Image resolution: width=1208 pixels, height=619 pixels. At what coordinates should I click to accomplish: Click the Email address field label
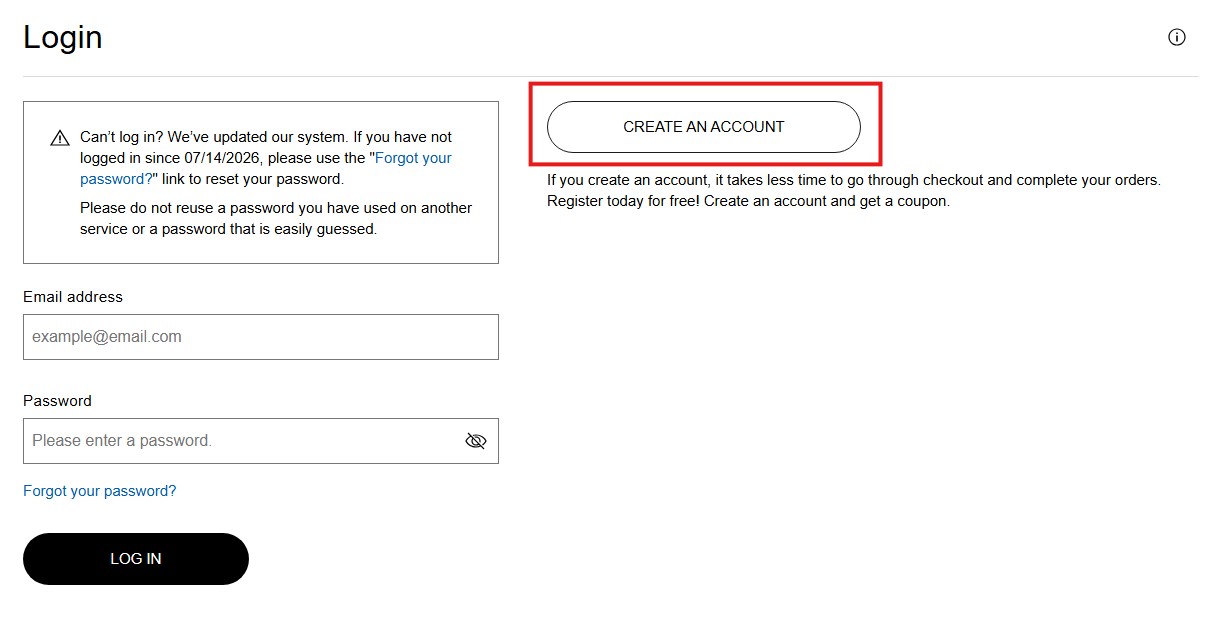point(73,297)
